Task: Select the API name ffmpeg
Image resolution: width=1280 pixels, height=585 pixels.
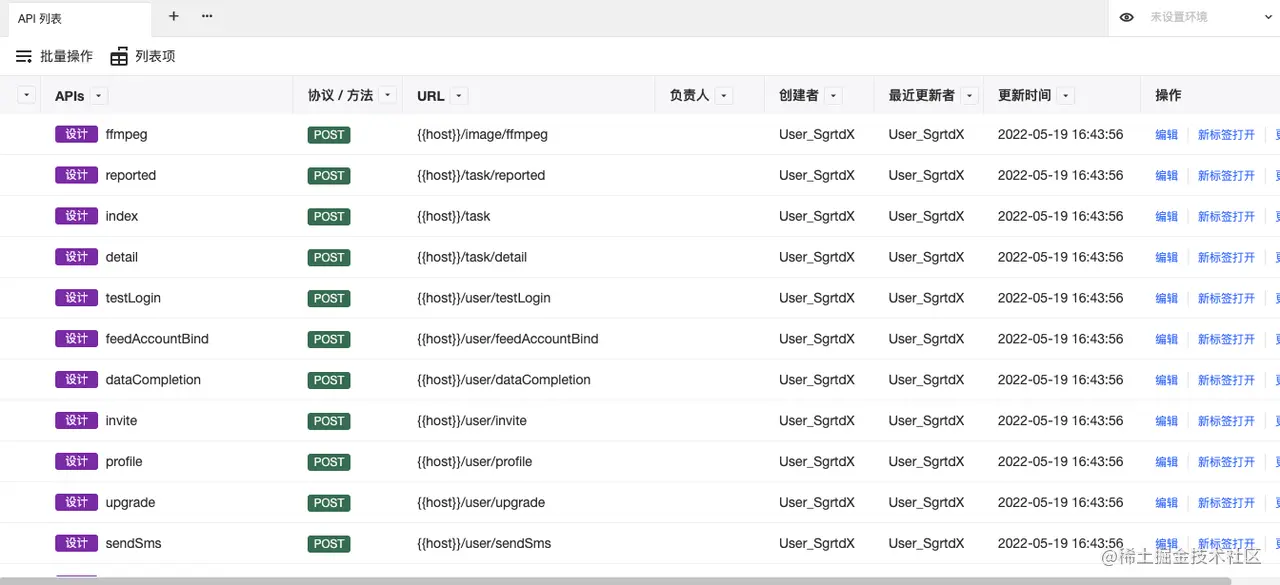Action: 126,134
